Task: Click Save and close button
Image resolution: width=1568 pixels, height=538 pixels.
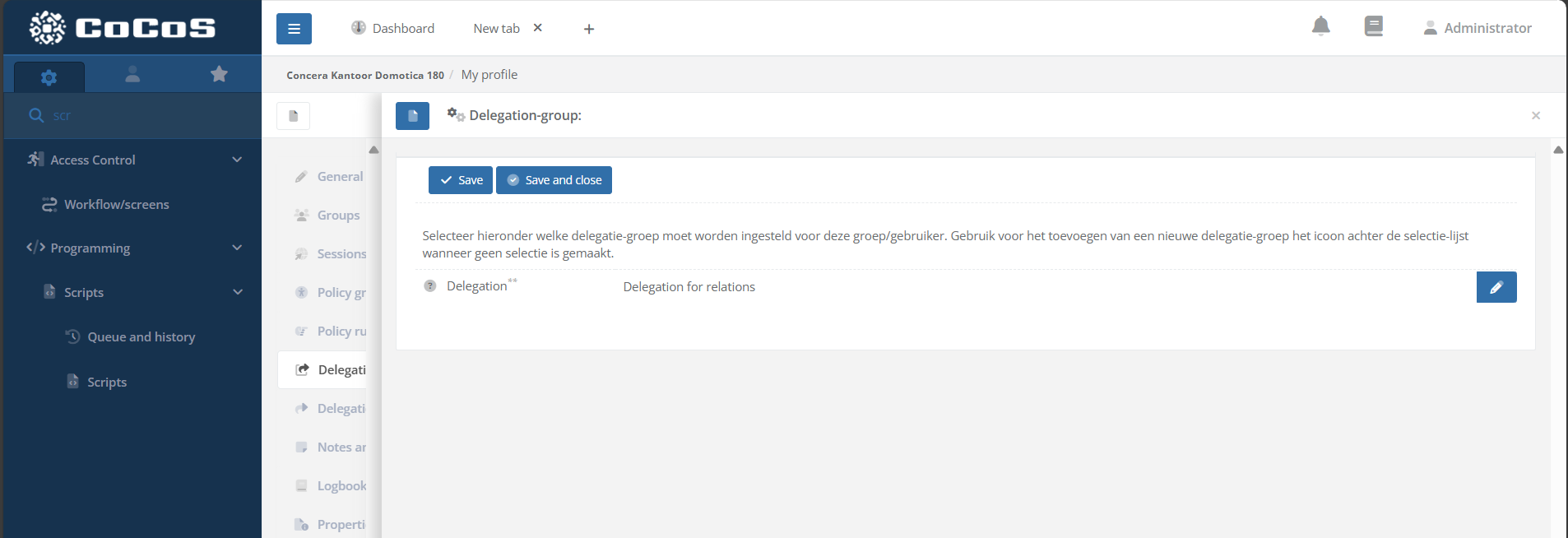Action: click(x=554, y=180)
